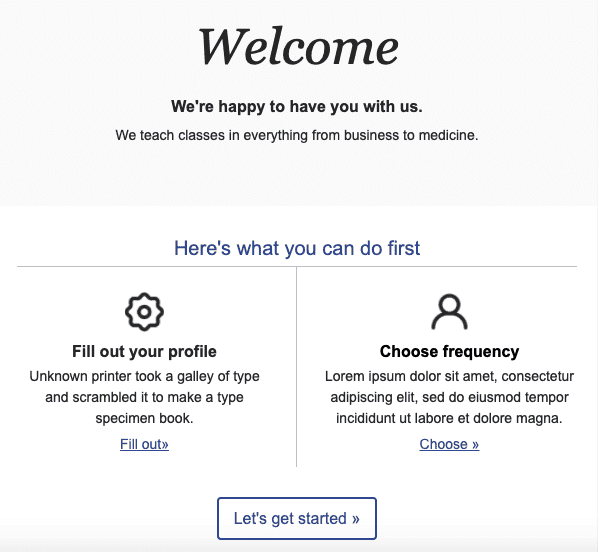Viewport: 598px width, 552px height.
Task: Click the 'Unknown printer took a galley' paragraph
Action: 144,397
